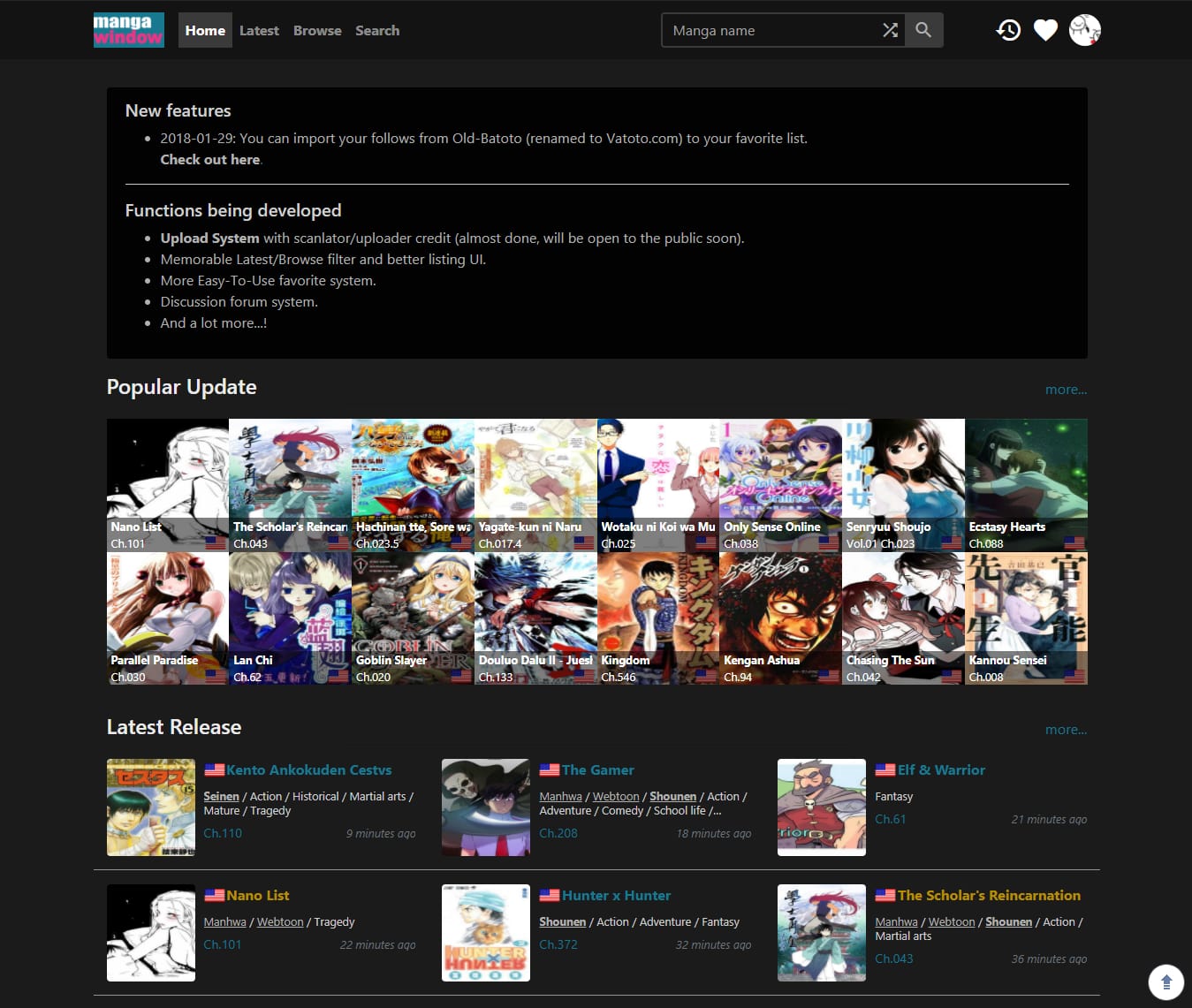Click the flag icon beside Elf & Warrior

click(885, 770)
